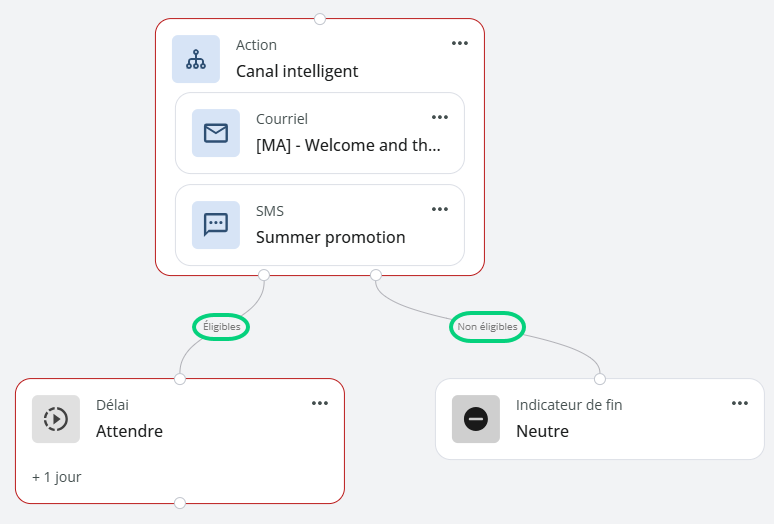Select the Summer promotion SMS title
The image size is (774, 524).
[330, 237]
